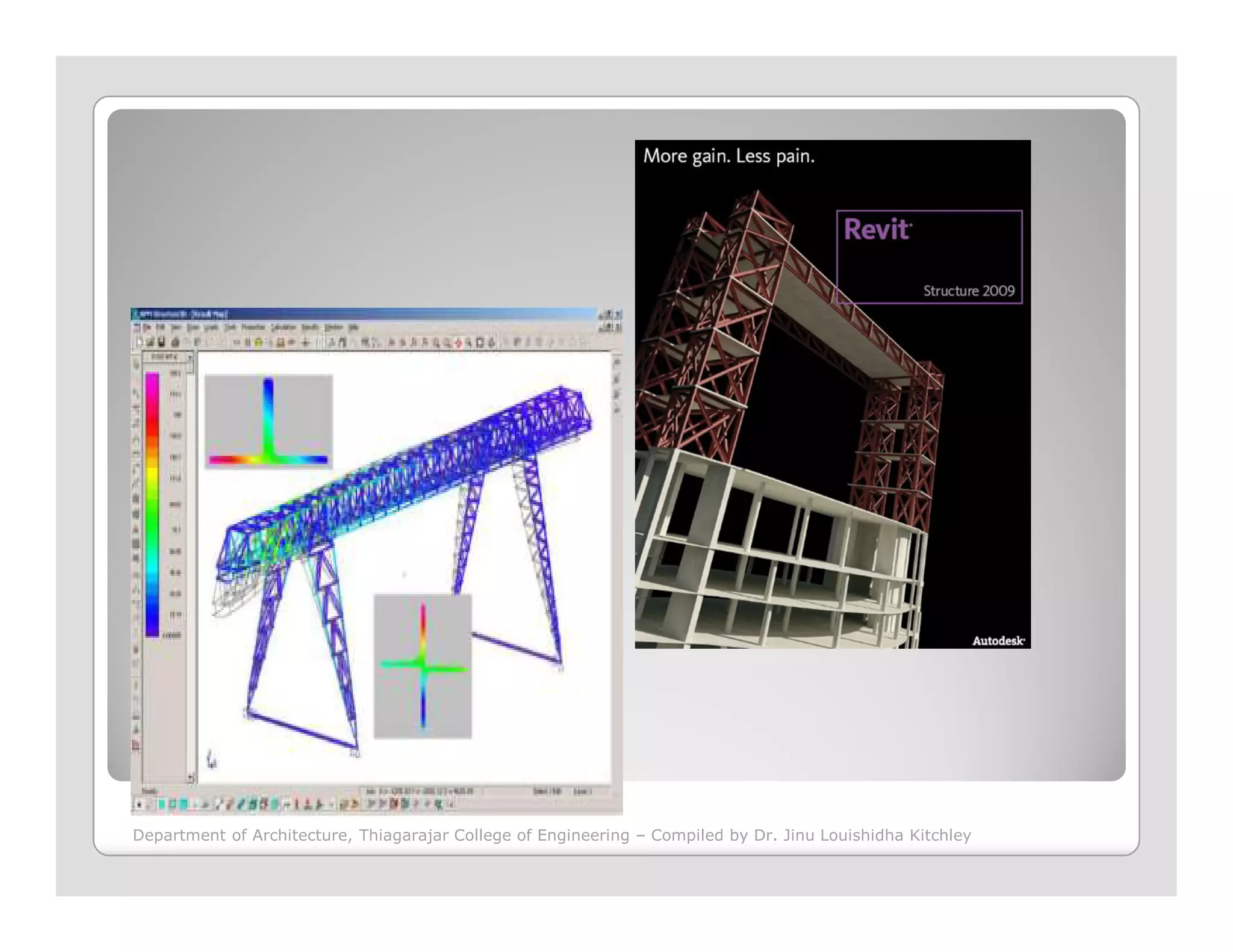Click the purple Revit logo box
The image size is (1233, 952).
pos(930,257)
